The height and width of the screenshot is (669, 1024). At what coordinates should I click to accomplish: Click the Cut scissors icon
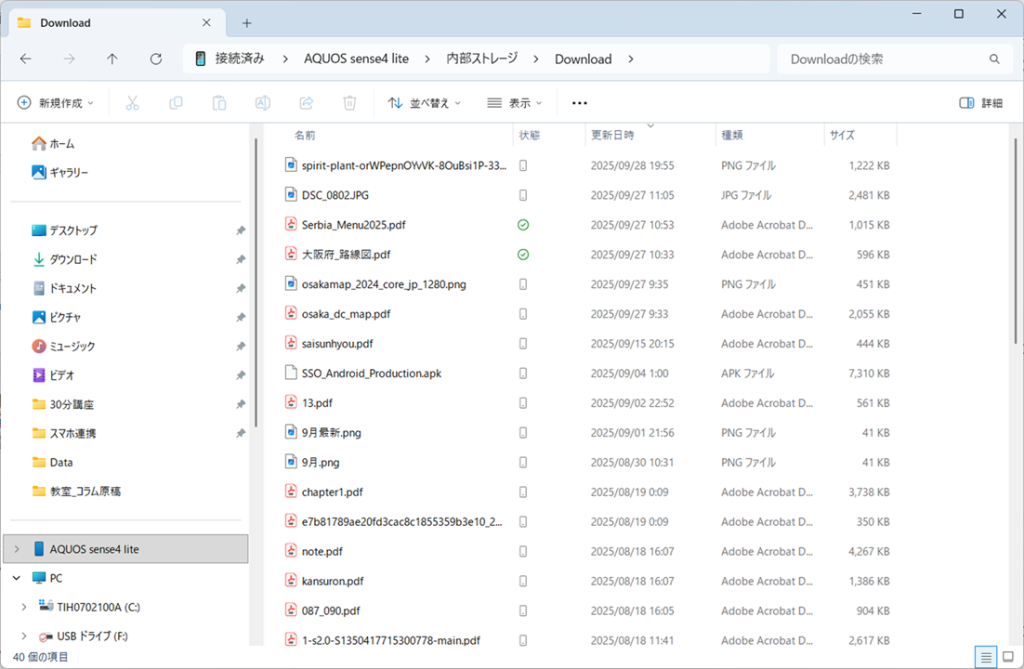[132, 103]
